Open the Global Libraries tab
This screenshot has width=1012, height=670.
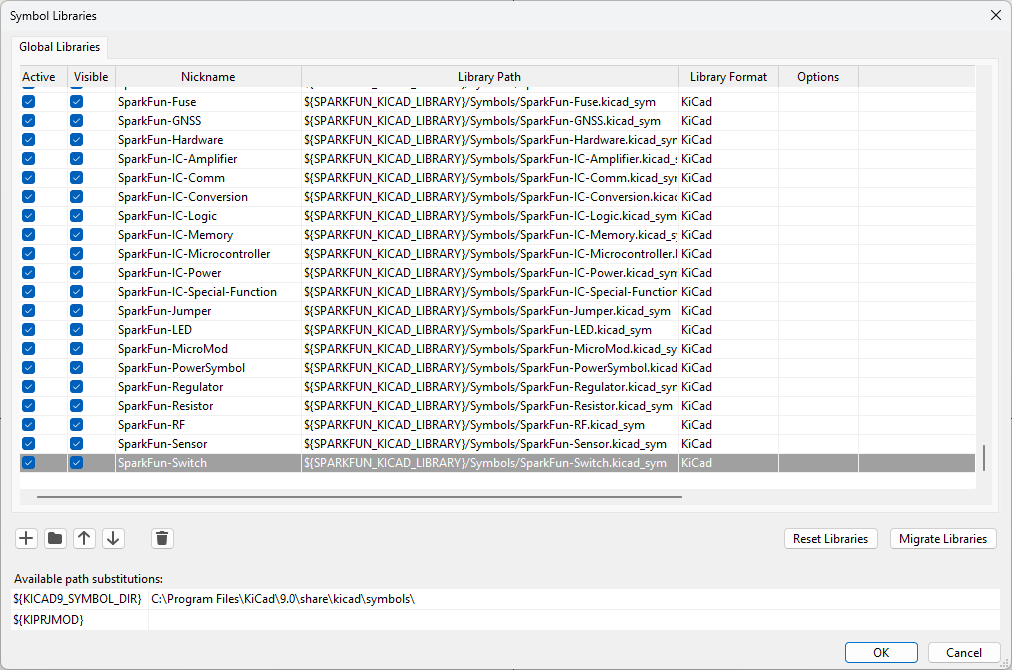point(59,47)
